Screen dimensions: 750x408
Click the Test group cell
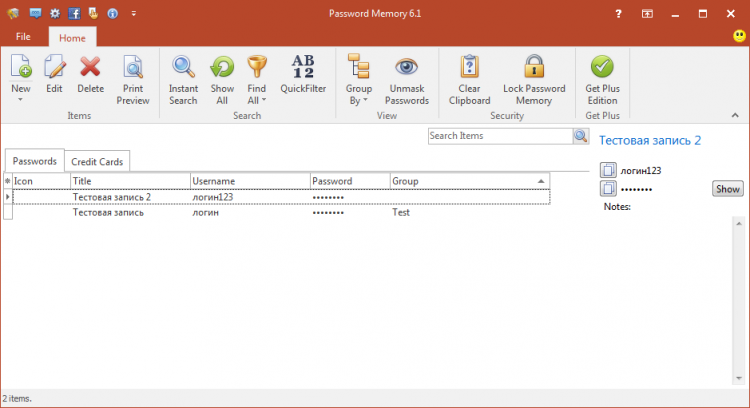pos(401,212)
